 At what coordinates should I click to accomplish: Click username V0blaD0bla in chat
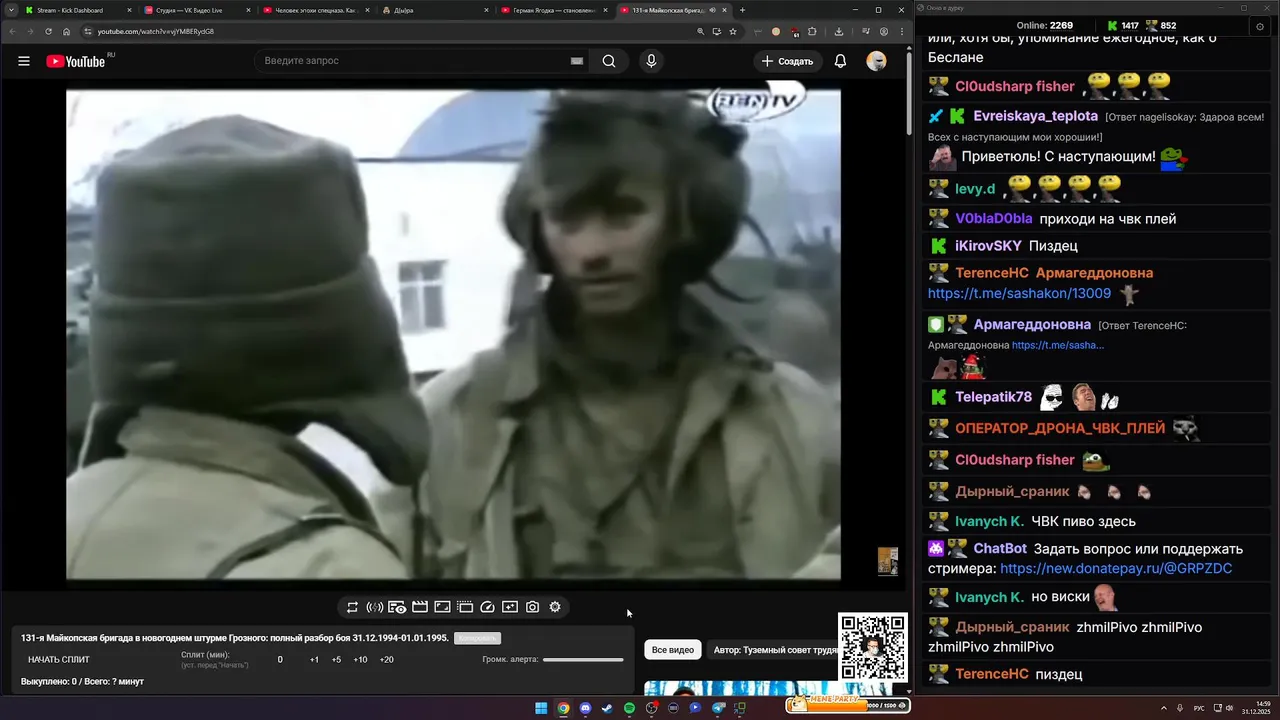point(994,219)
